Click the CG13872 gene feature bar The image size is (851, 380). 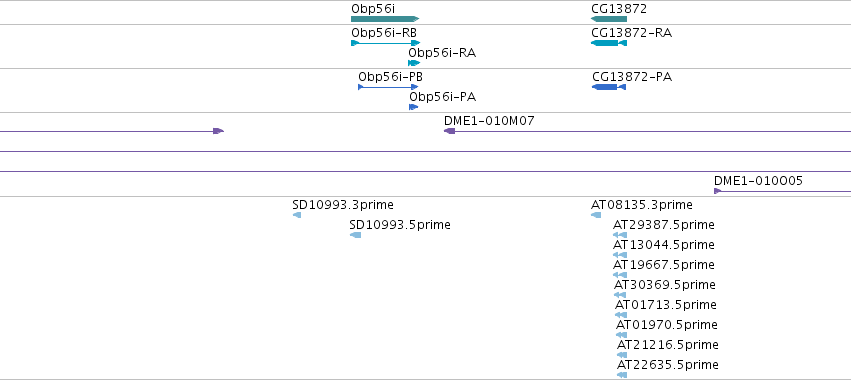609,19
